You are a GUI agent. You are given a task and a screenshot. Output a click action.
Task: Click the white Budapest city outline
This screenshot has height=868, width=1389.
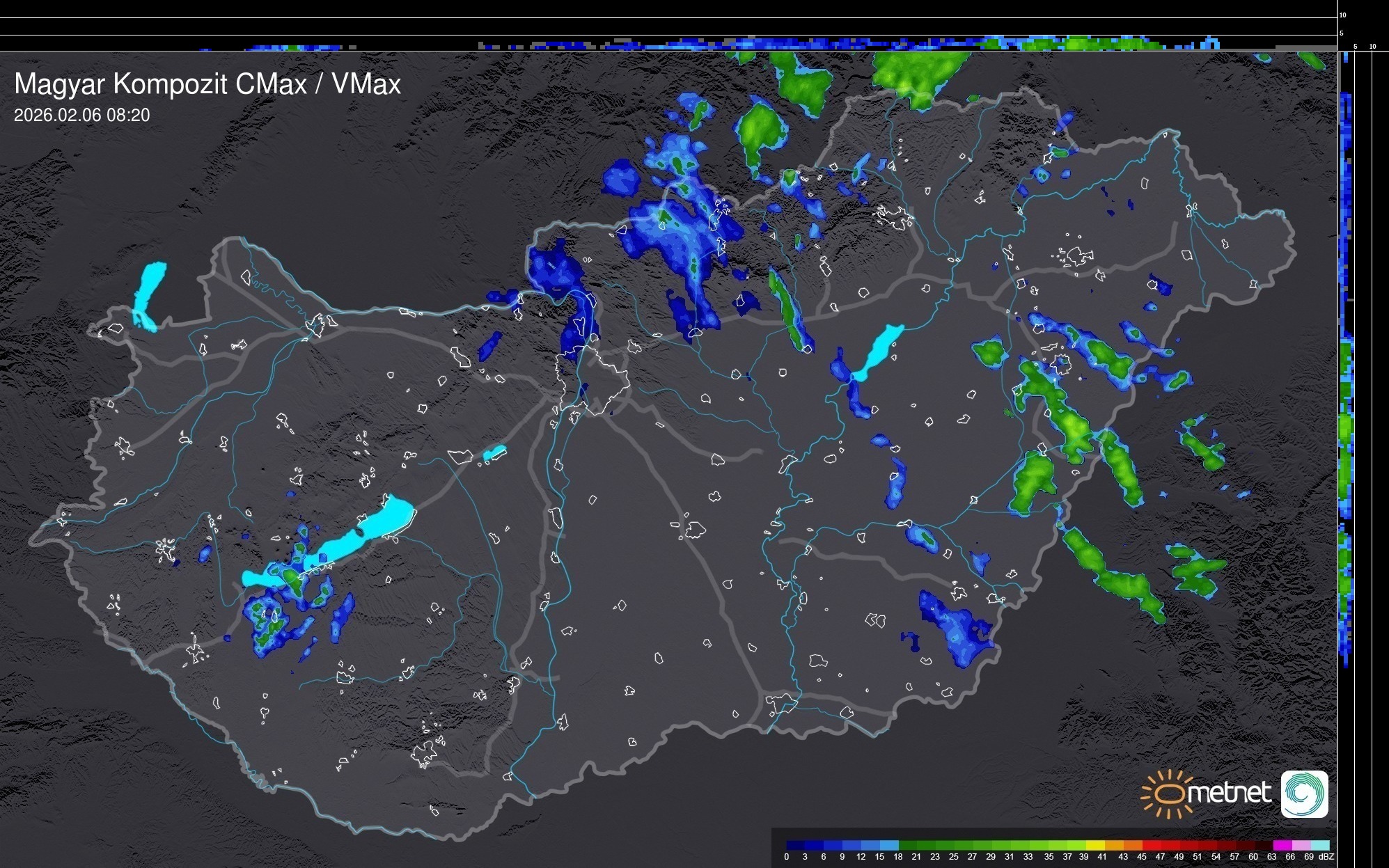593,383
